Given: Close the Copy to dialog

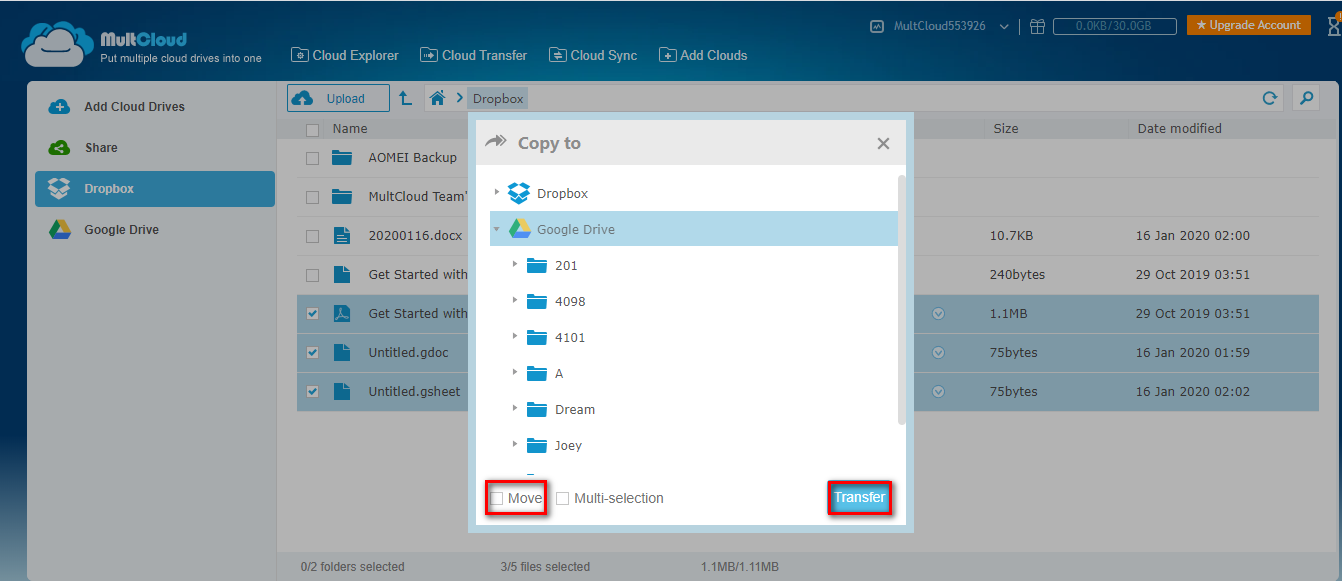Looking at the screenshot, I should 883,144.
